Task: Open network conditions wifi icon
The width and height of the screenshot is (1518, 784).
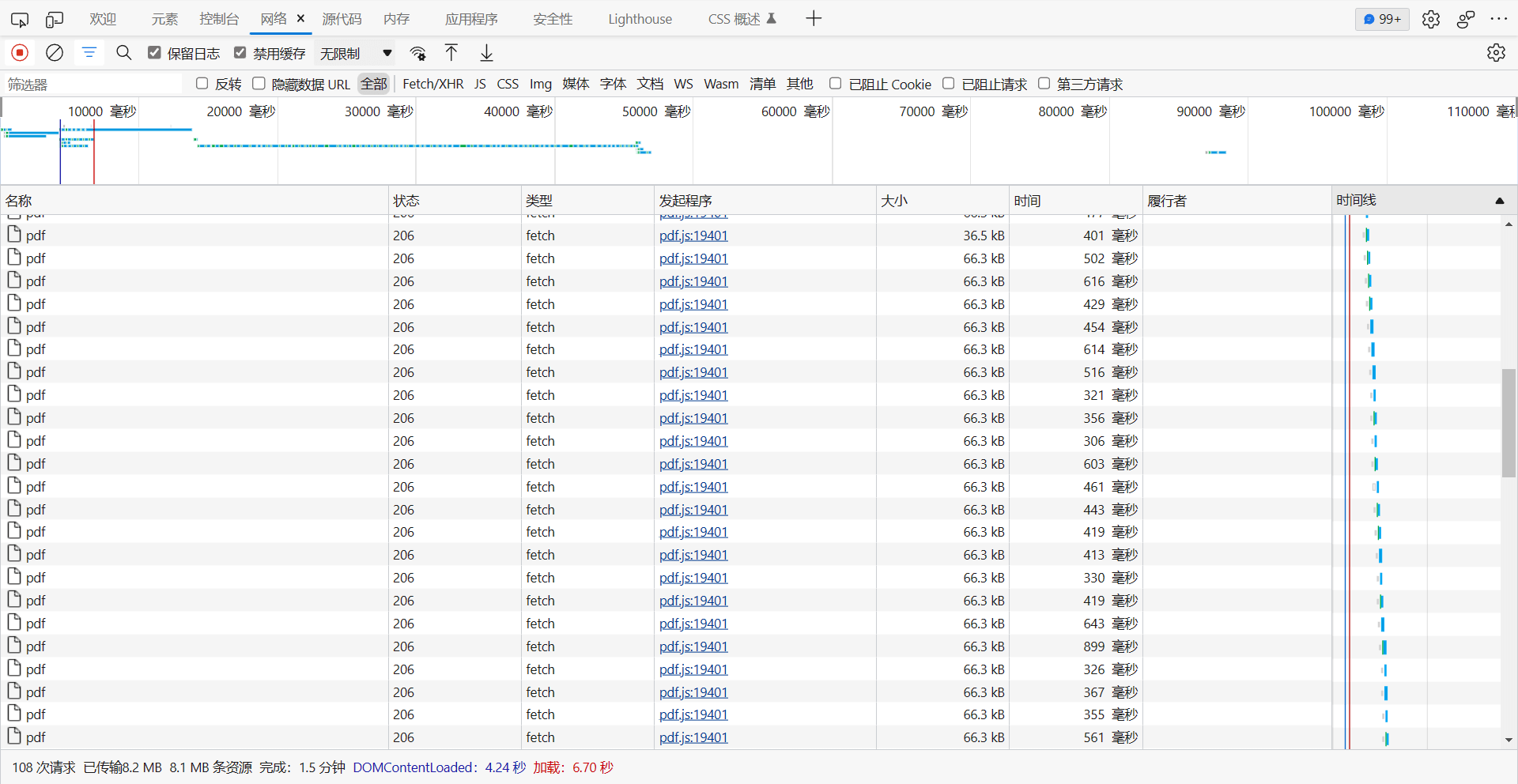Action: 418,53
